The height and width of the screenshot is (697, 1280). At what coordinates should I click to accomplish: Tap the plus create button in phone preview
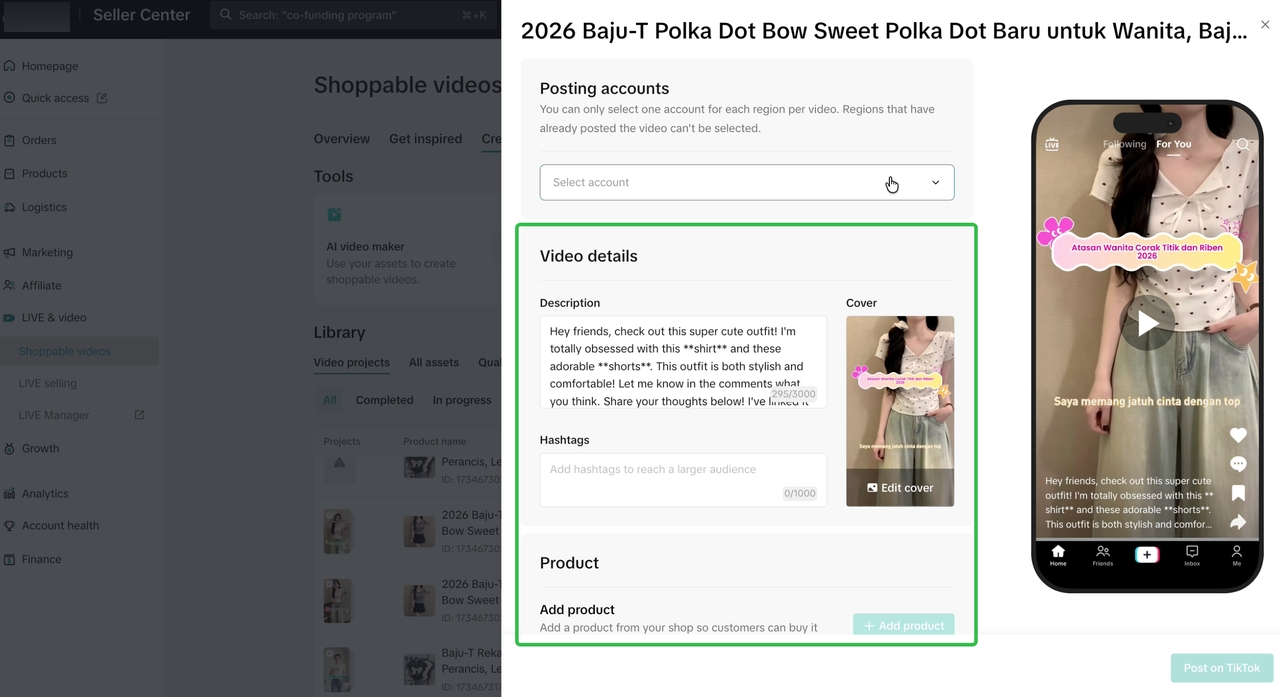click(1147, 555)
